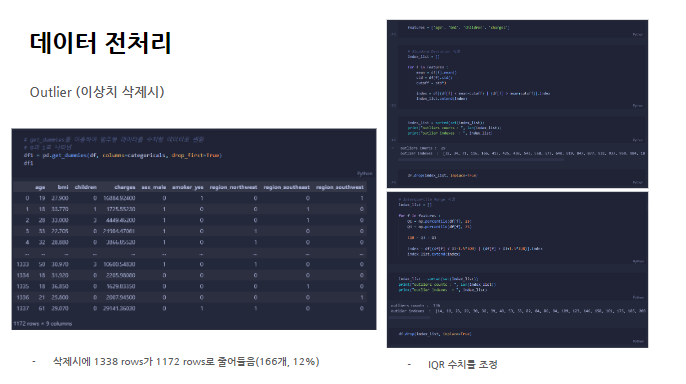Viewport: 686px width, 384px height.
Task: Click the bmi value 27.900 in row 0
Action: coord(60,198)
